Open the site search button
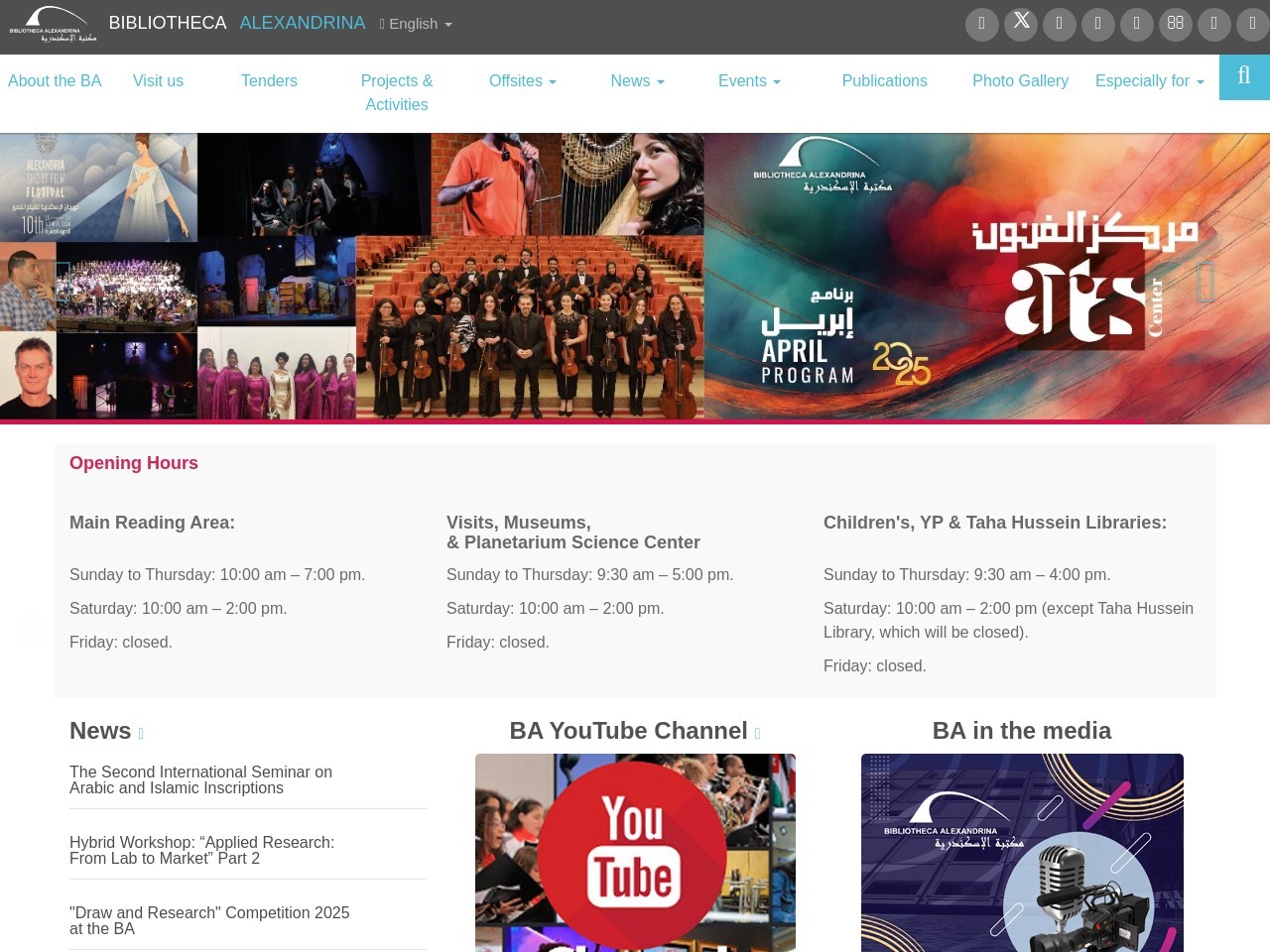 [1244, 76]
